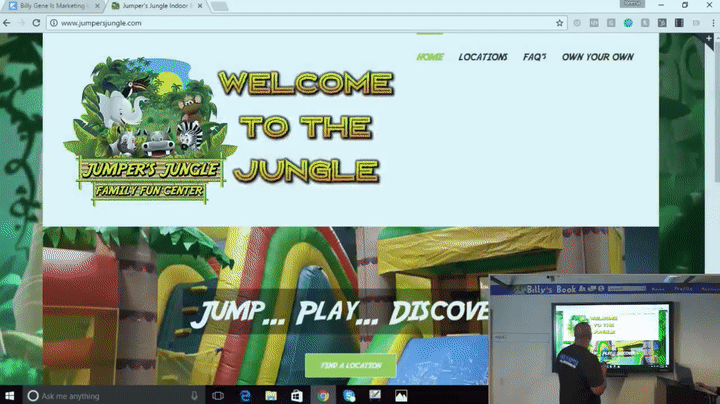Open the Chrome three-dot menu
The width and height of the screenshot is (720, 404).
coord(711,22)
